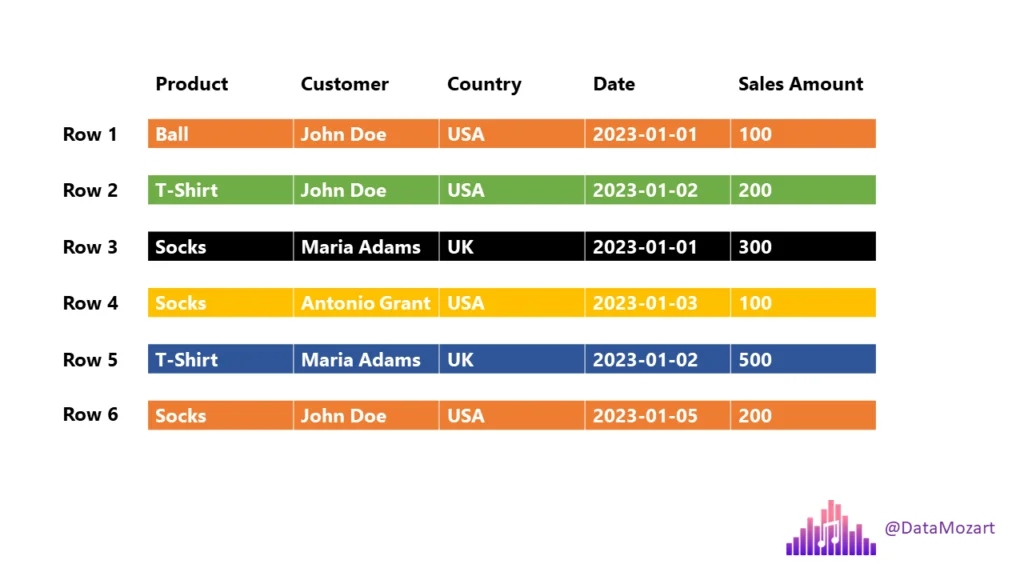Select the T-Shirt cell in green row

coord(220,190)
